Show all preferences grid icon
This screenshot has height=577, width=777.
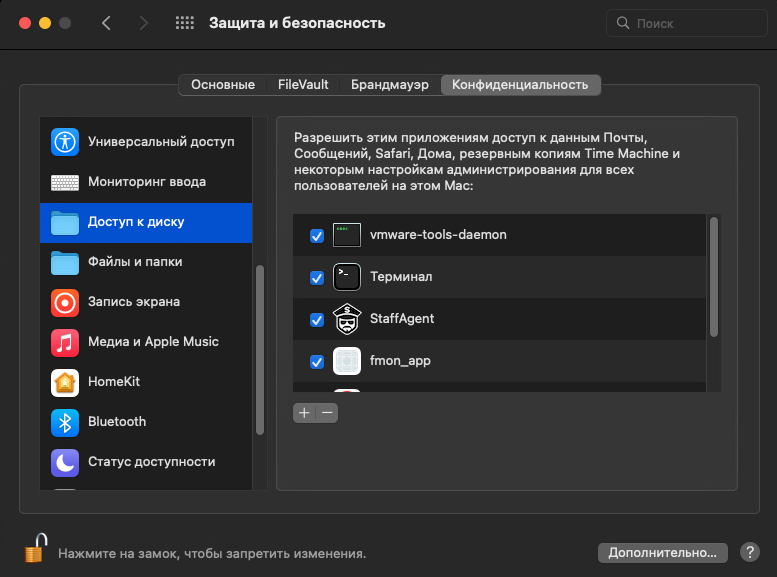[185, 23]
